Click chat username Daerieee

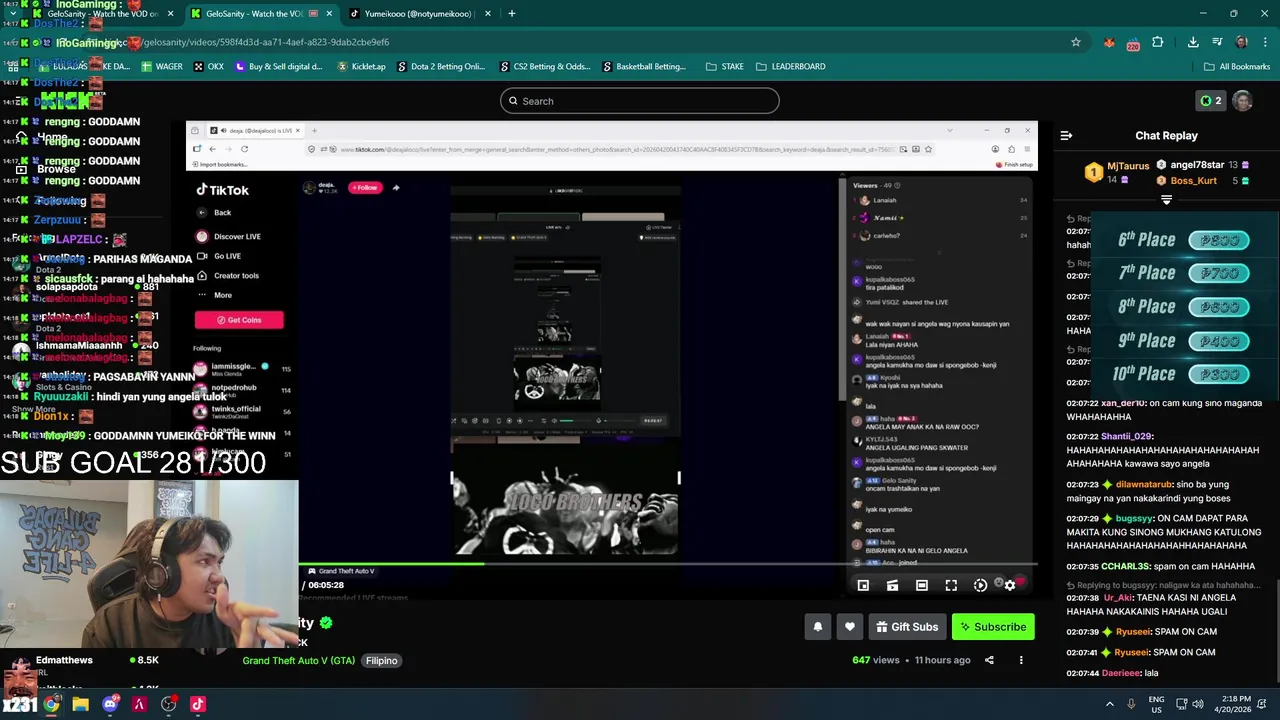click(1121, 673)
